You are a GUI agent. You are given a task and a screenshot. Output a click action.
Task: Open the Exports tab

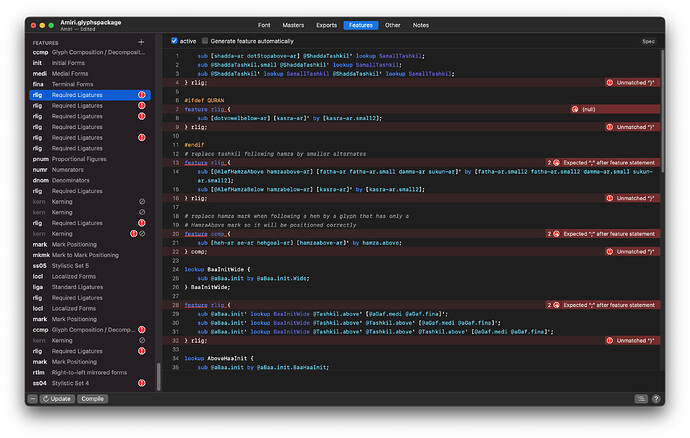click(326, 24)
